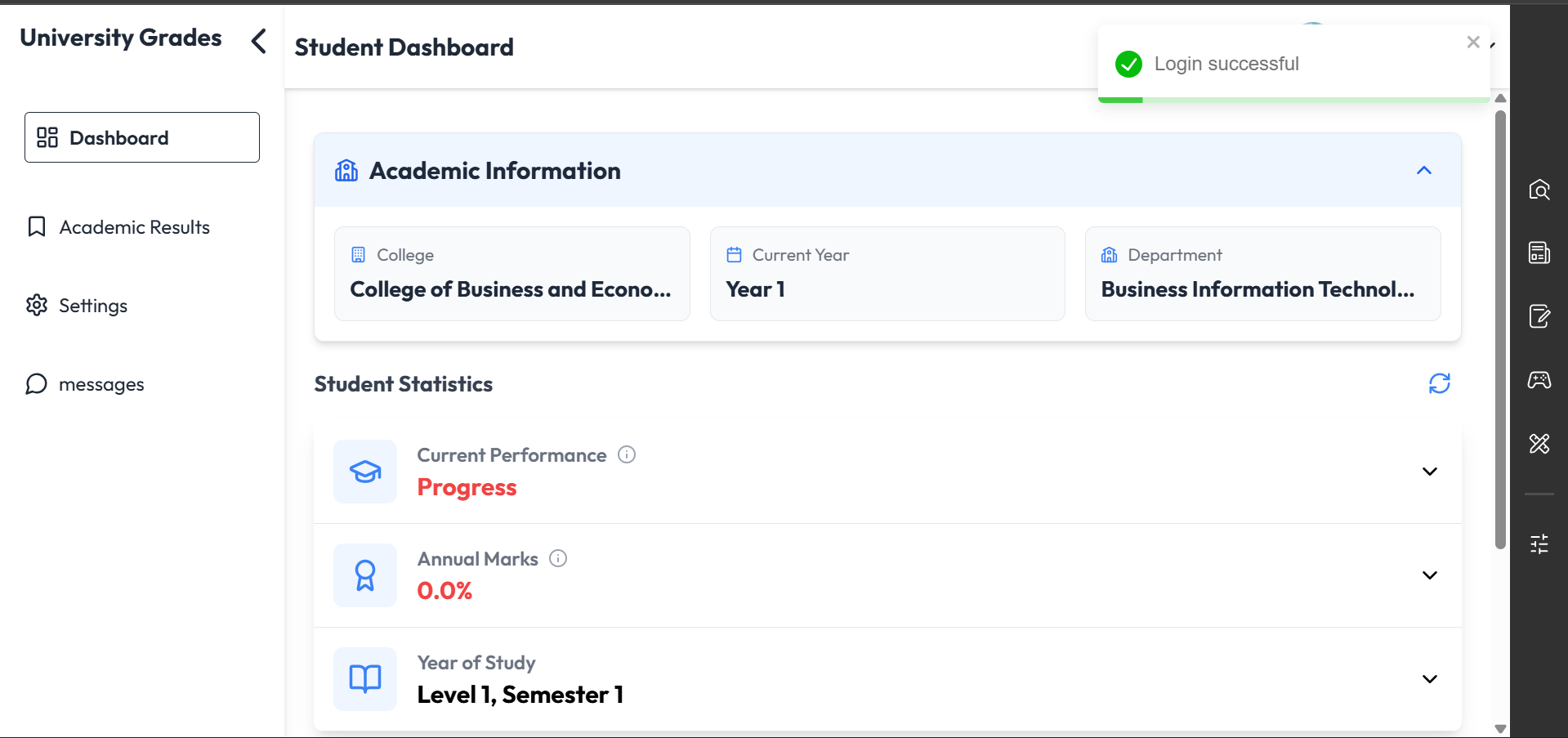This screenshot has width=1568, height=738.
Task: Click the crossed tools icon in right panel
Action: click(1539, 443)
